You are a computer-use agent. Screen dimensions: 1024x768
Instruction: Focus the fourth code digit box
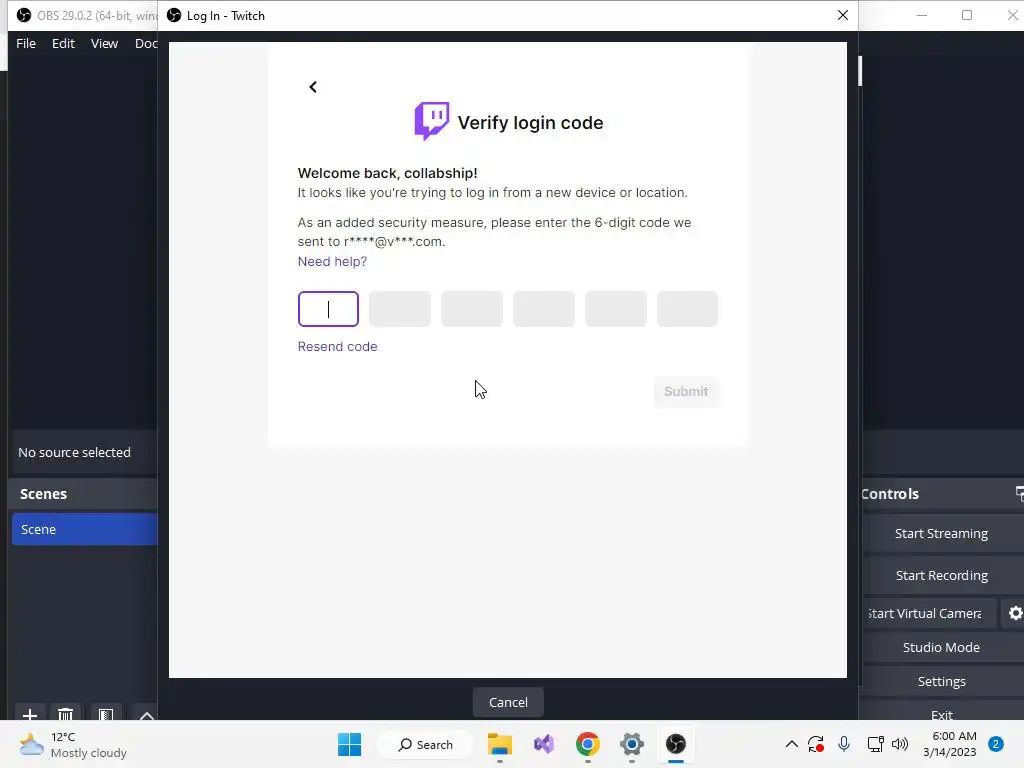[x=543, y=309]
